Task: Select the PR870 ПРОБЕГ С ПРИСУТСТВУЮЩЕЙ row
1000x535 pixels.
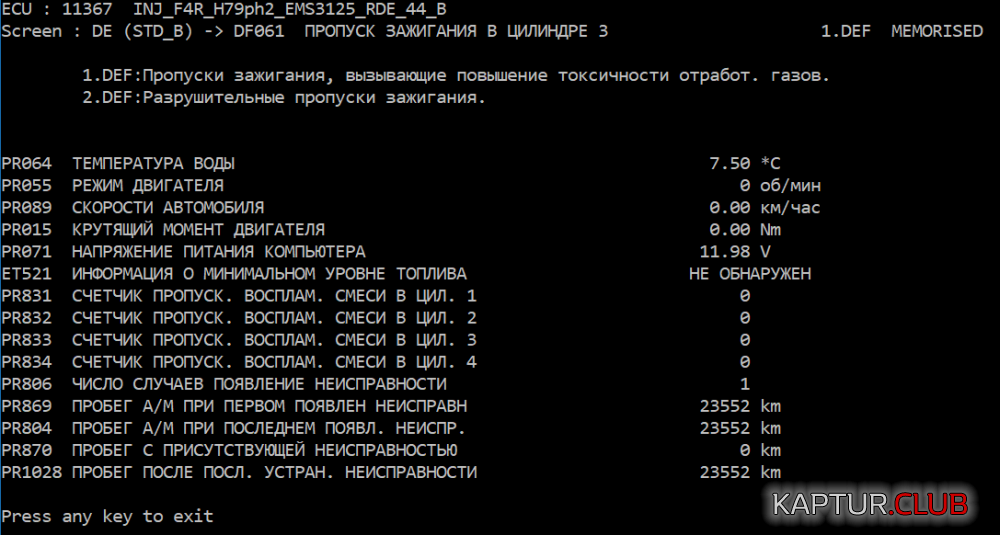Action: tap(229, 450)
